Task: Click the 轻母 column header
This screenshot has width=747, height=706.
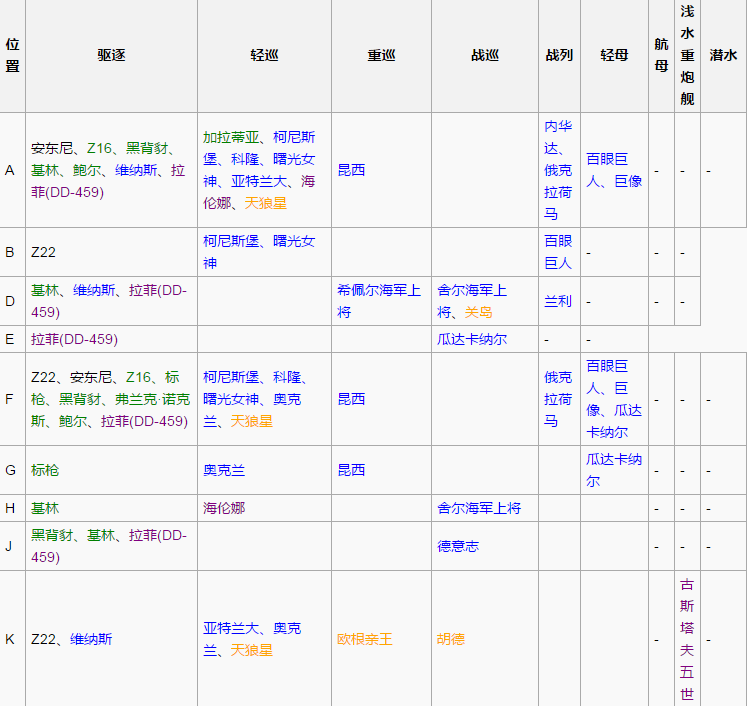Action: tap(614, 55)
